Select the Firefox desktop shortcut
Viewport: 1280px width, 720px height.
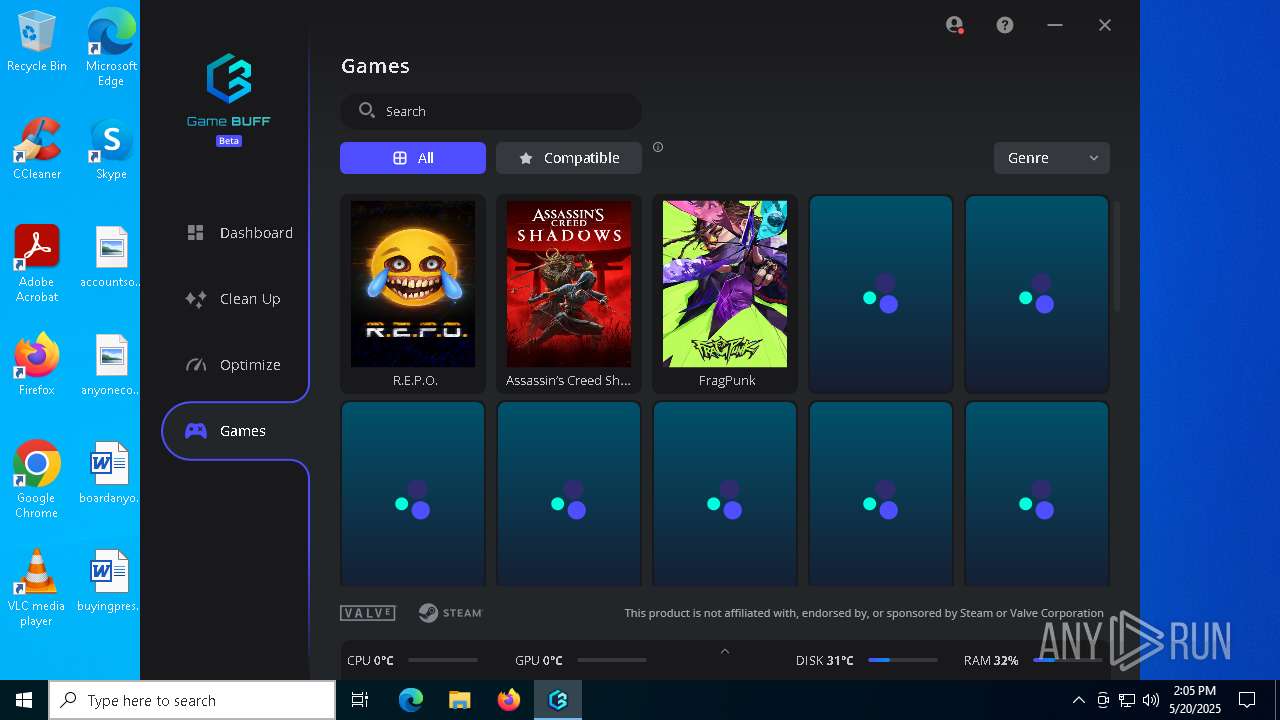click(x=37, y=364)
